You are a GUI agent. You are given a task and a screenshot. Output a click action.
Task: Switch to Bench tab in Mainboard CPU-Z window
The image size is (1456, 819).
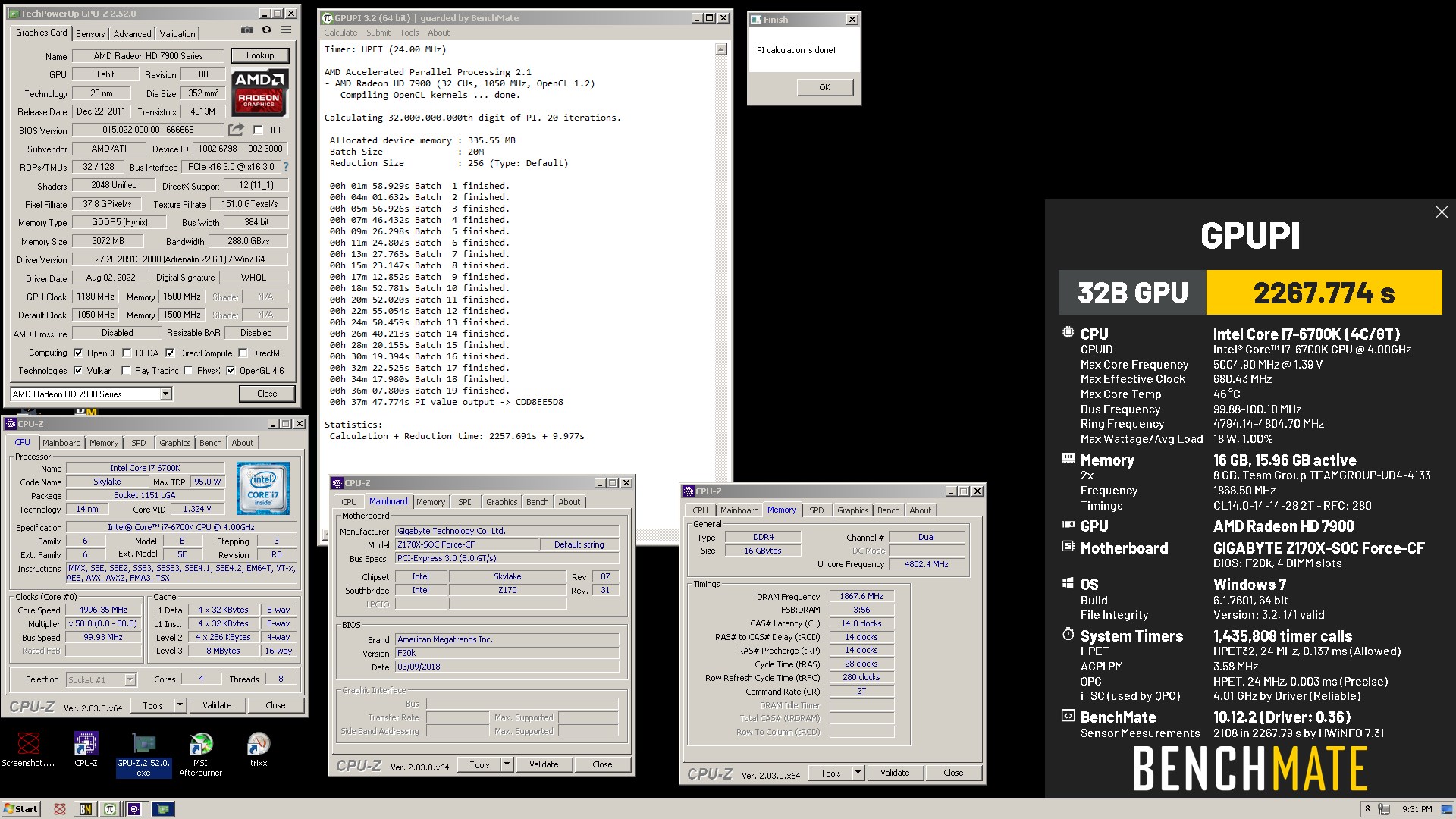pyautogui.click(x=537, y=502)
